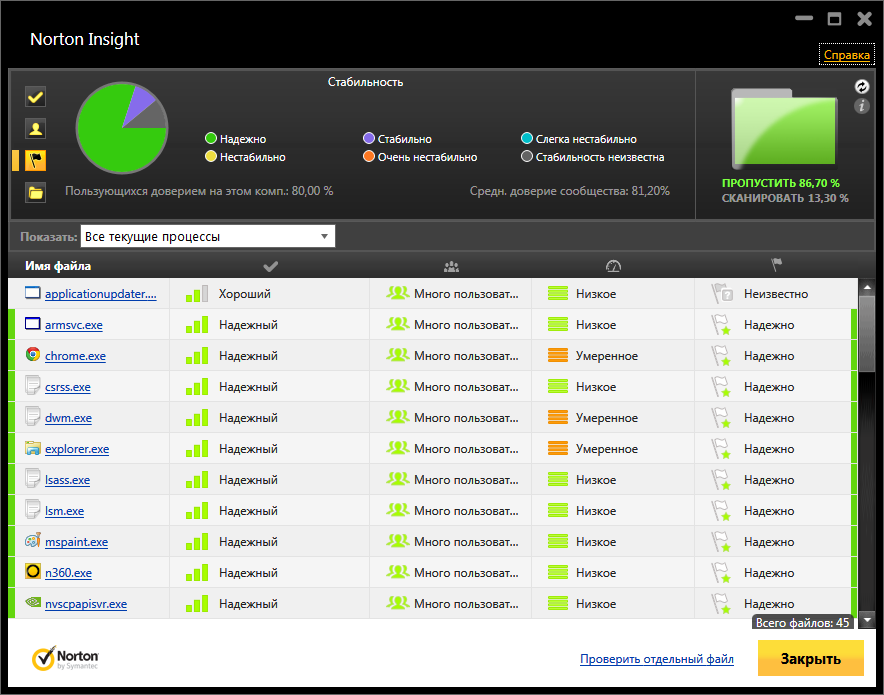Sort by the community users column header
The height and width of the screenshot is (695, 884).
(x=451, y=266)
